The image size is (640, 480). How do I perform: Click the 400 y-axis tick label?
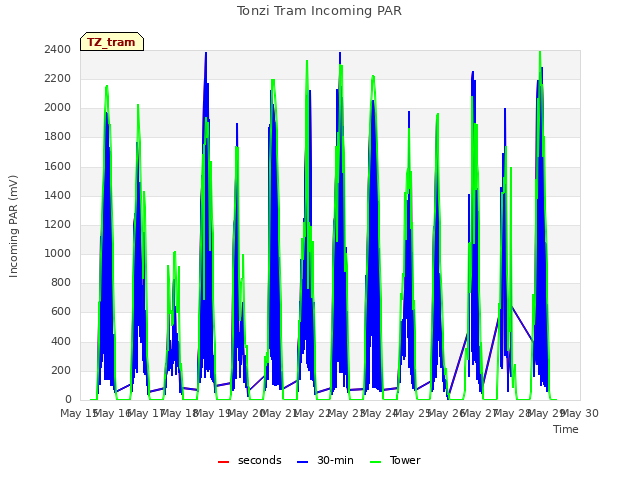click(x=61, y=342)
